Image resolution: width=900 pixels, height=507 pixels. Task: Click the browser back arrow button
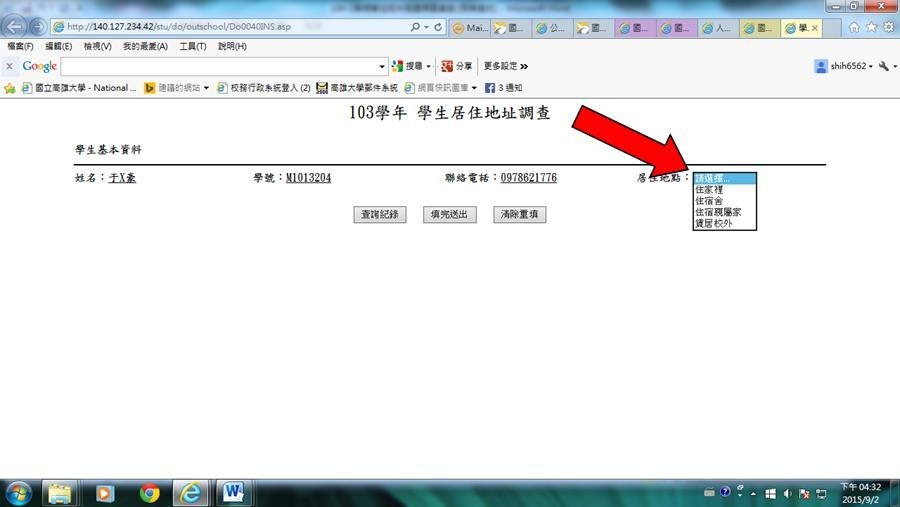[x=15, y=26]
